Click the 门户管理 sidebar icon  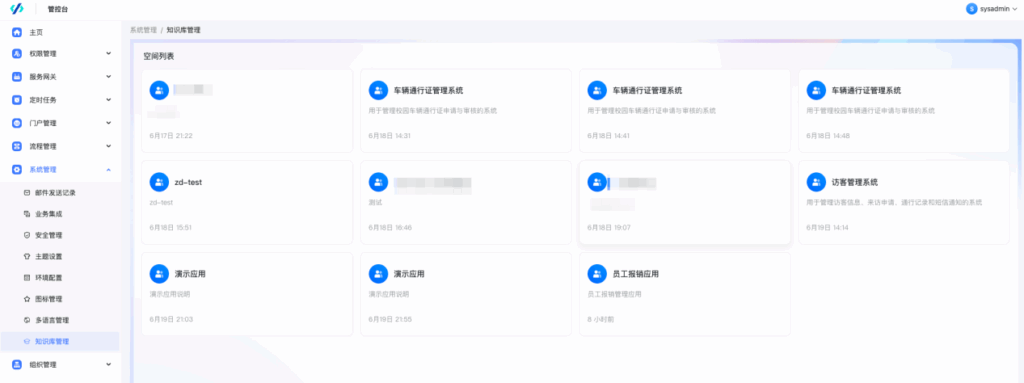pyautogui.click(x=17, y=123)
